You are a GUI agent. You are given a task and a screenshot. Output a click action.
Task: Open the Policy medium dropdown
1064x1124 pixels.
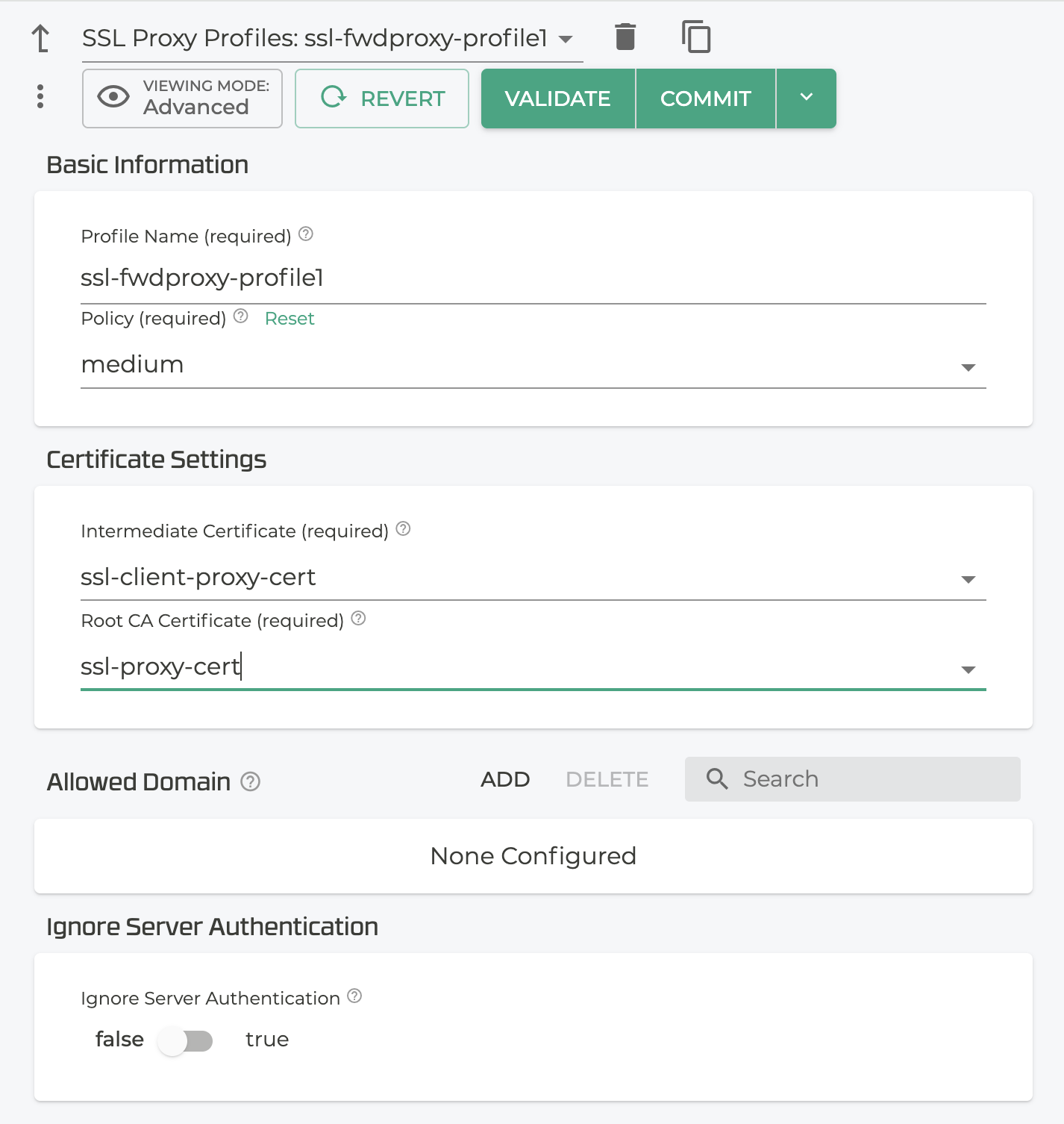[x=533, y=365]
